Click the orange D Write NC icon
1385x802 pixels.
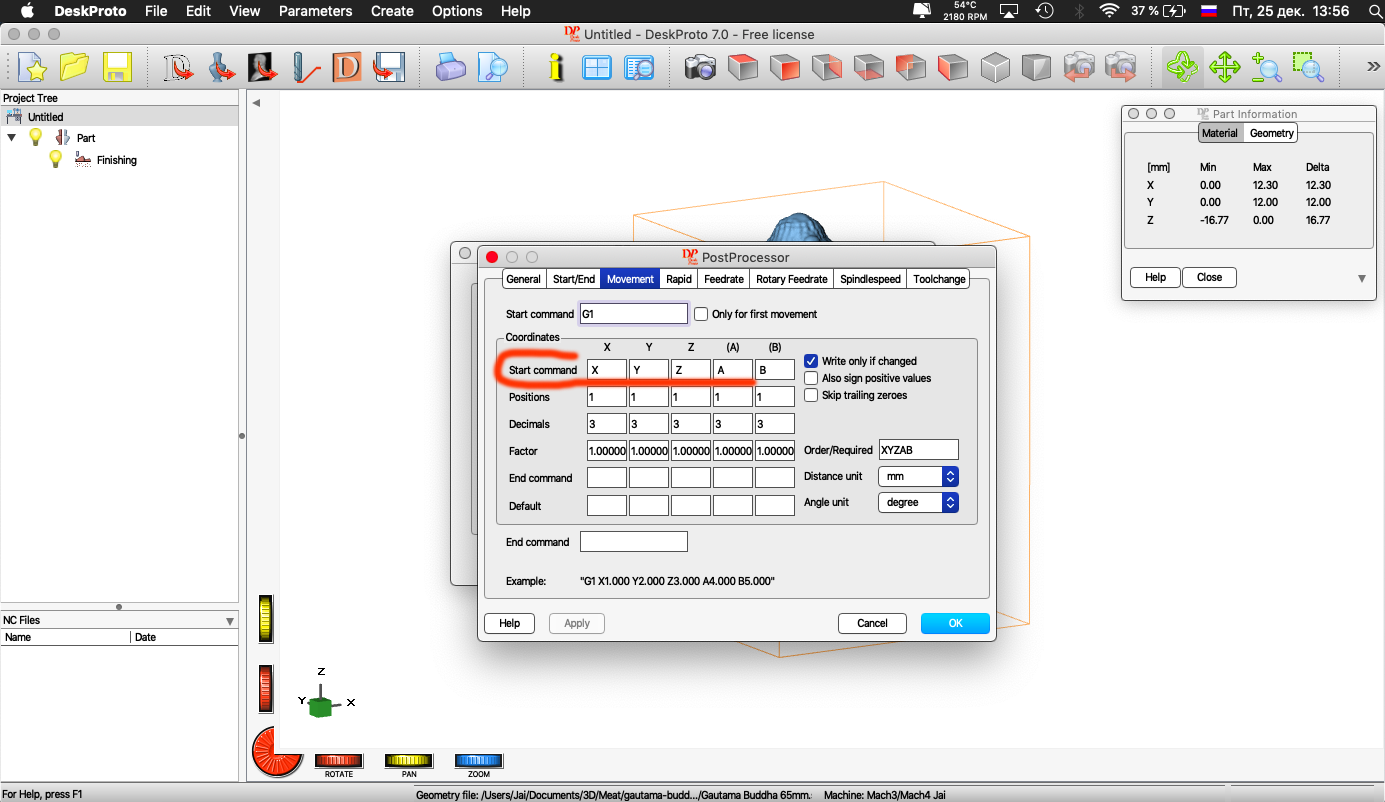click(346, 68)
